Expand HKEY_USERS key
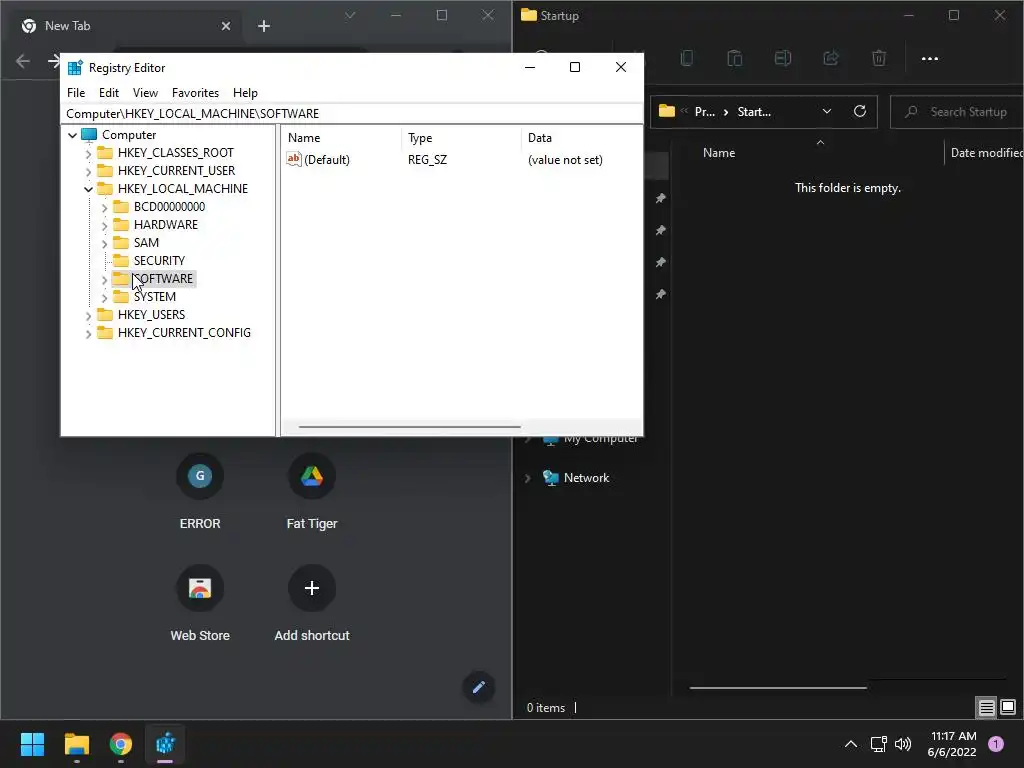This screenshot has height=768, width=1024. coord(88,315)
